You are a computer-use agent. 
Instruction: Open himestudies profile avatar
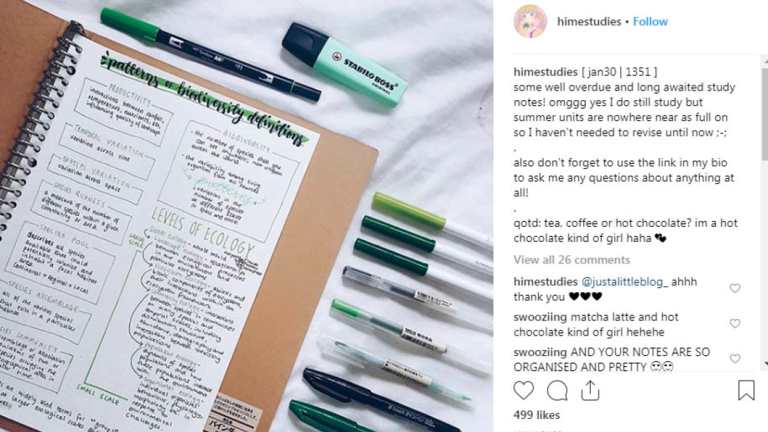pyautogui.click(x=530, y=22)
